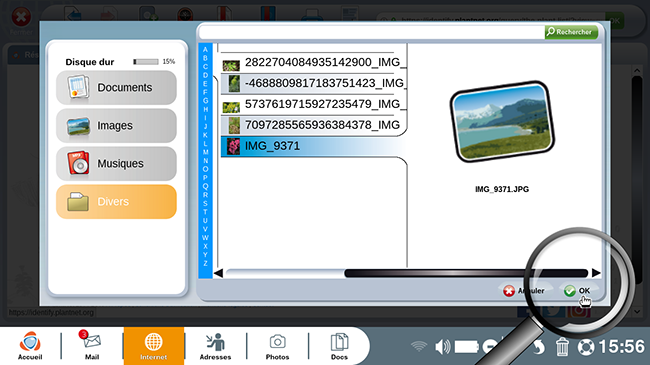Screen dimensions: 650x365
Task: Select file IMG_9371 in list
Action: coord(313,146)
